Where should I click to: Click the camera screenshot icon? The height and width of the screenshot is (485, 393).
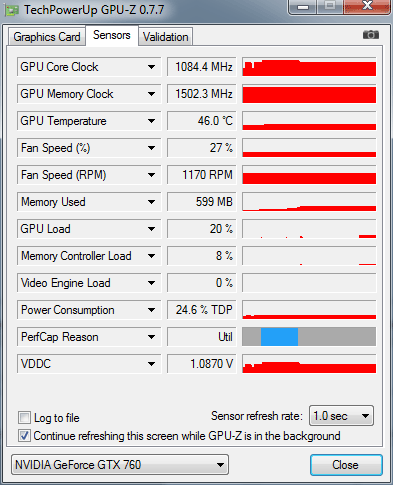pos(371,35)
